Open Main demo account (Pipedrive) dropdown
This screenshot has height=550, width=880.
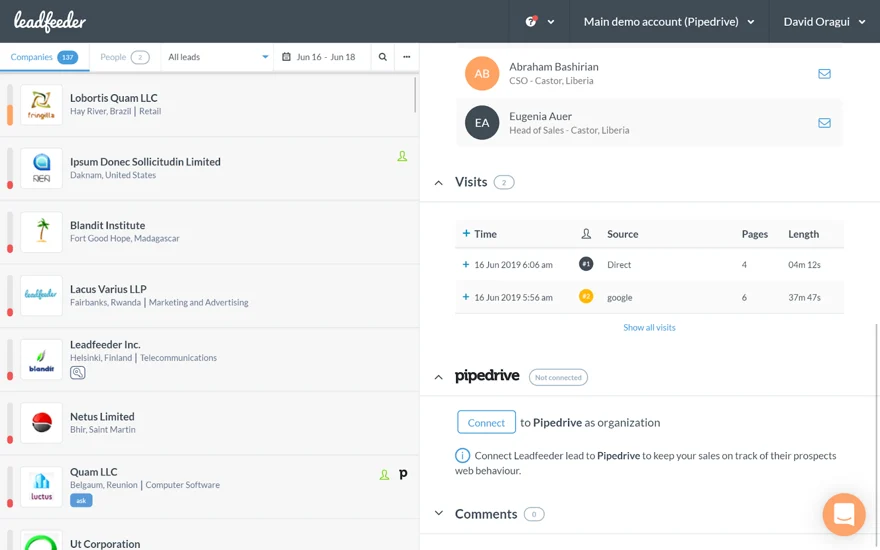(x=668, y=22)
